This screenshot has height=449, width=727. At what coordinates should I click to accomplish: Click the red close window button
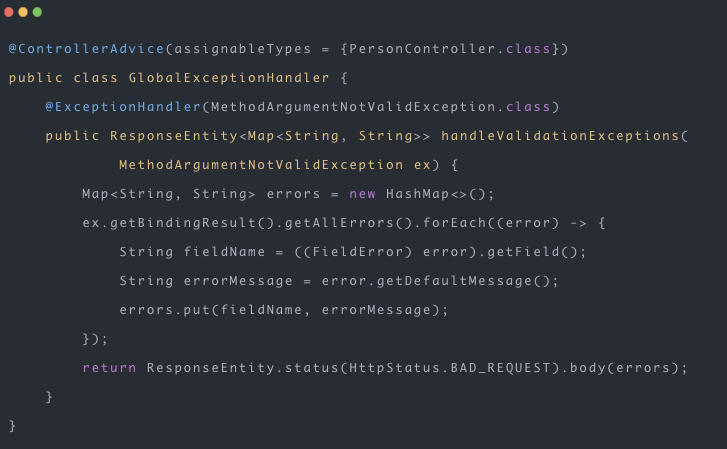(10, 12)
